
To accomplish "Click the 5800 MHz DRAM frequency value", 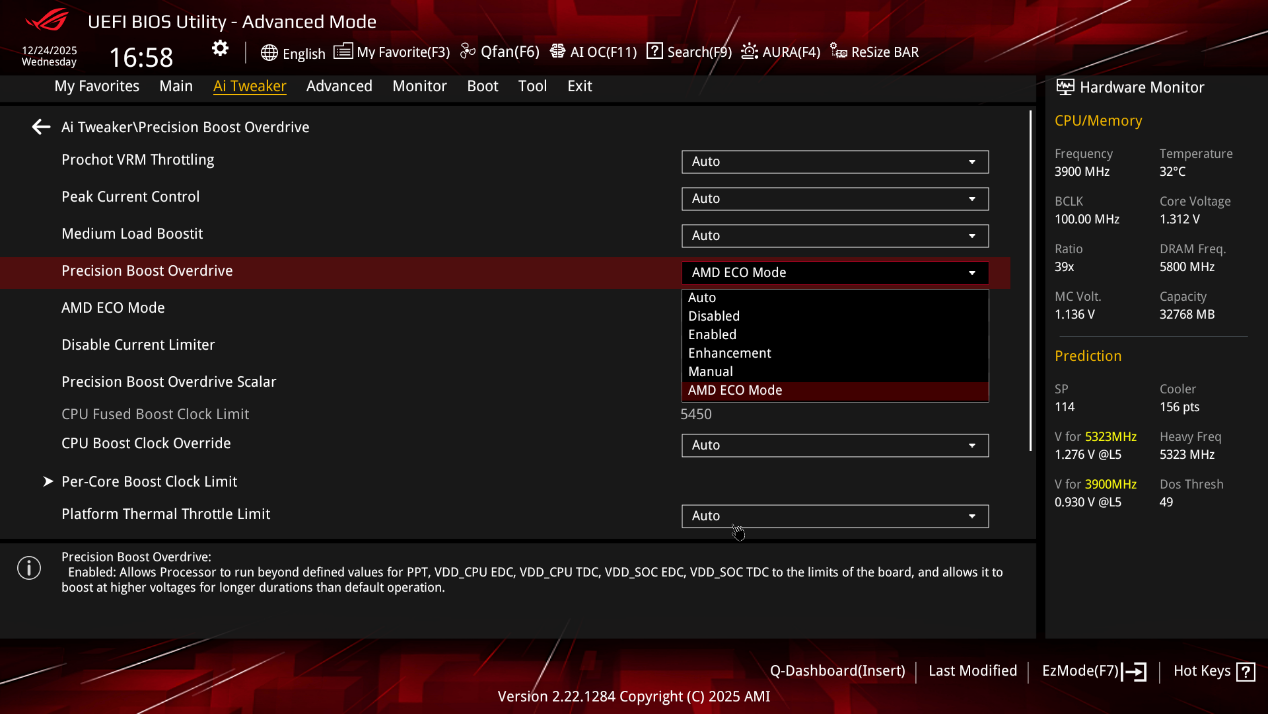I will [x=1187, y=267].
